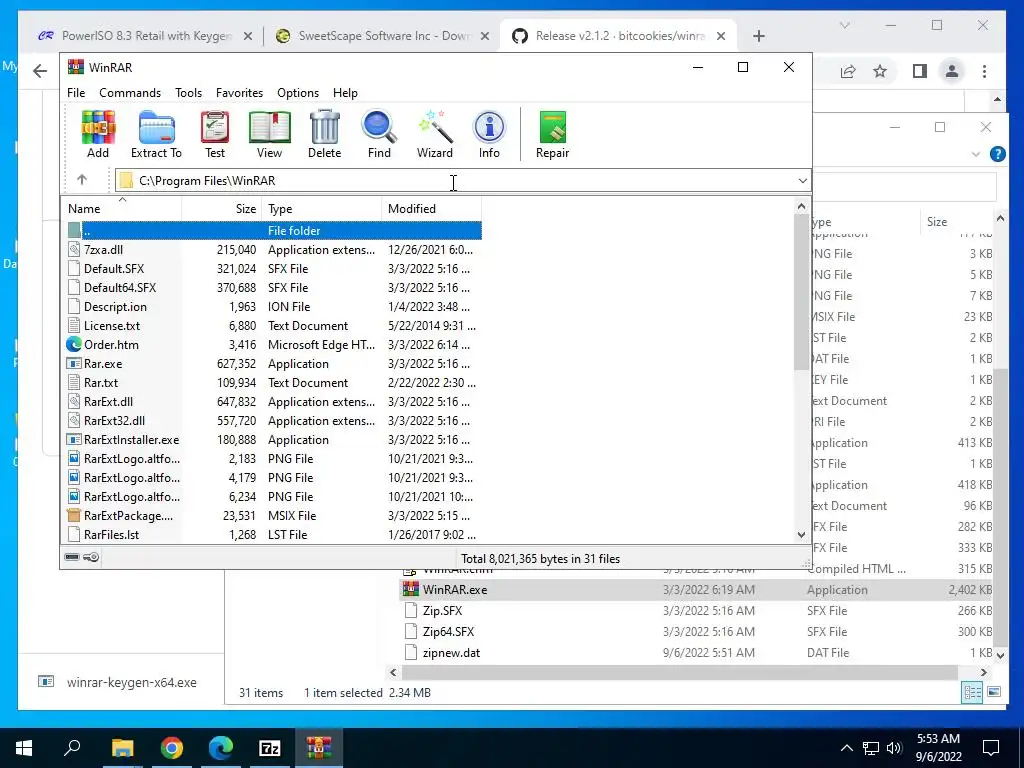Click the browser share icon
This screenshot has width=1024, height=768.
848,71
